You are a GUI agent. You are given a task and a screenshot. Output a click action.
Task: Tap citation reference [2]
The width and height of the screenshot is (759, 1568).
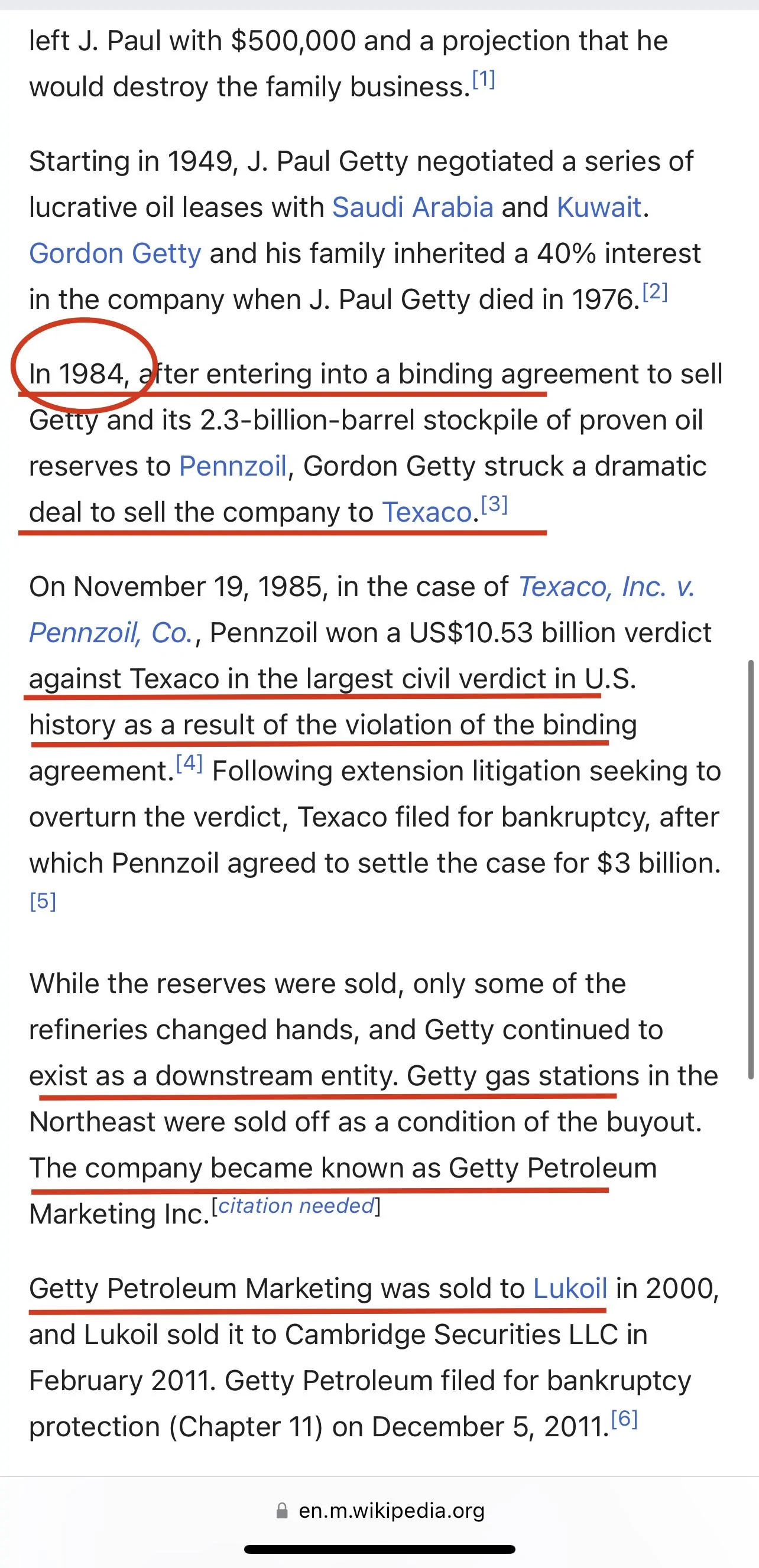click(x=656, y=292)
